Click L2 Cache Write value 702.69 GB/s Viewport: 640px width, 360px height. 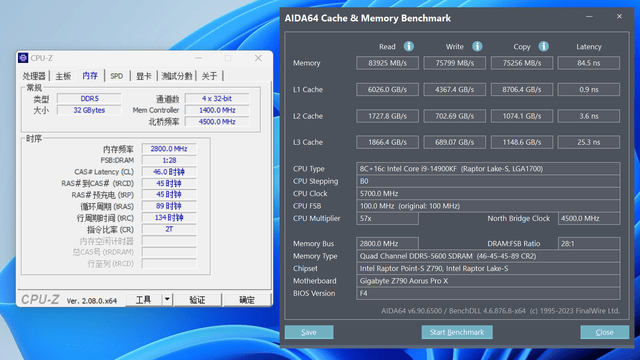pos(455,116)
